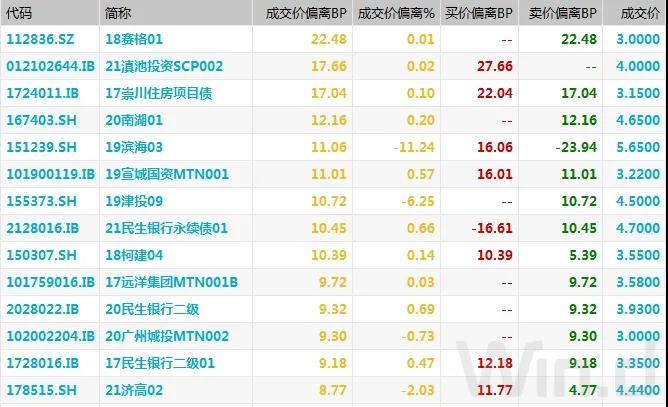Select bond name 17远洋集团MTN001B
Screen dimensions: 668x407
point(171,282)
